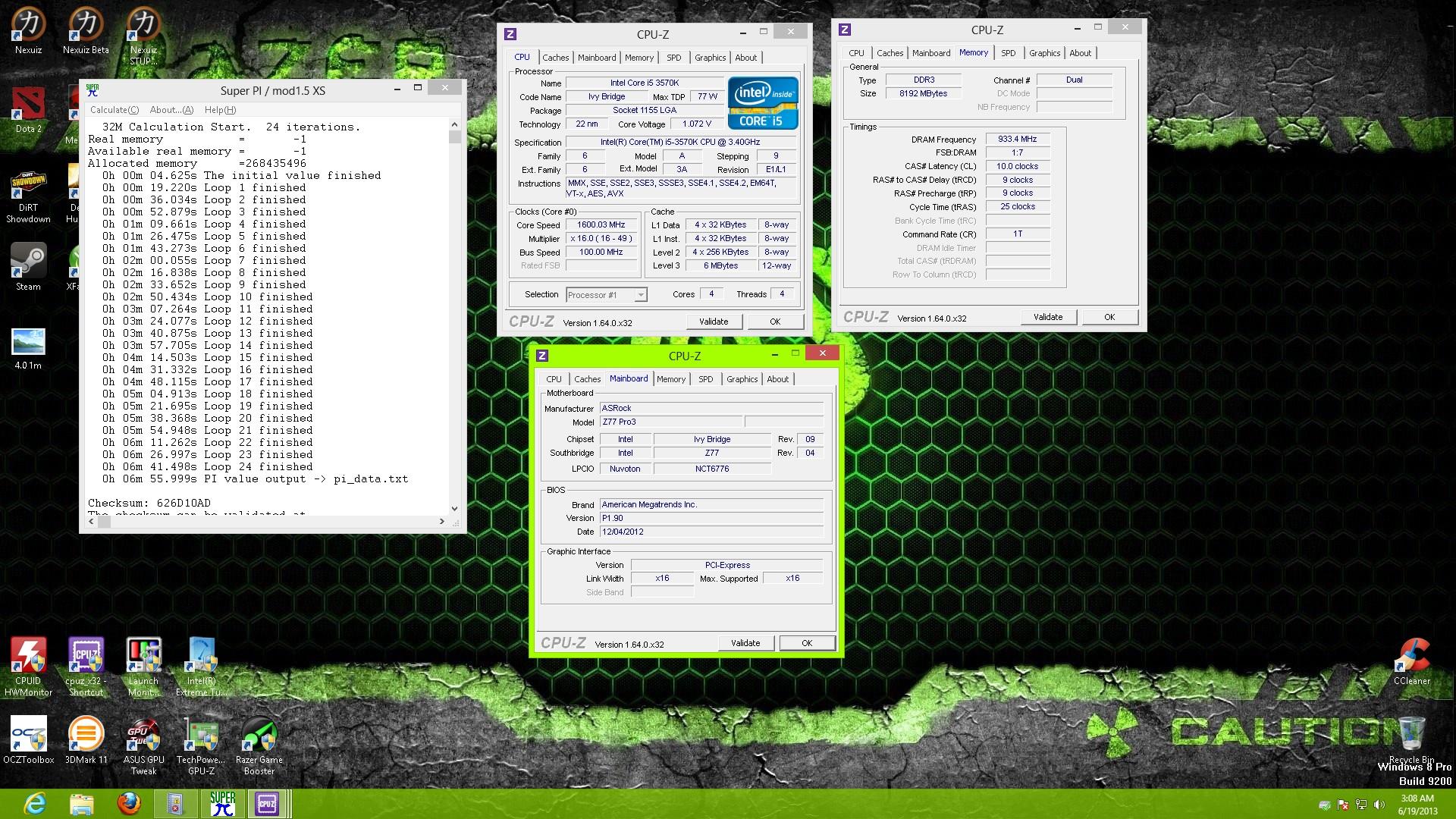1456x819 pixels.
Task: Click the Super PI scroll down arrow
Action: [454, 509]
